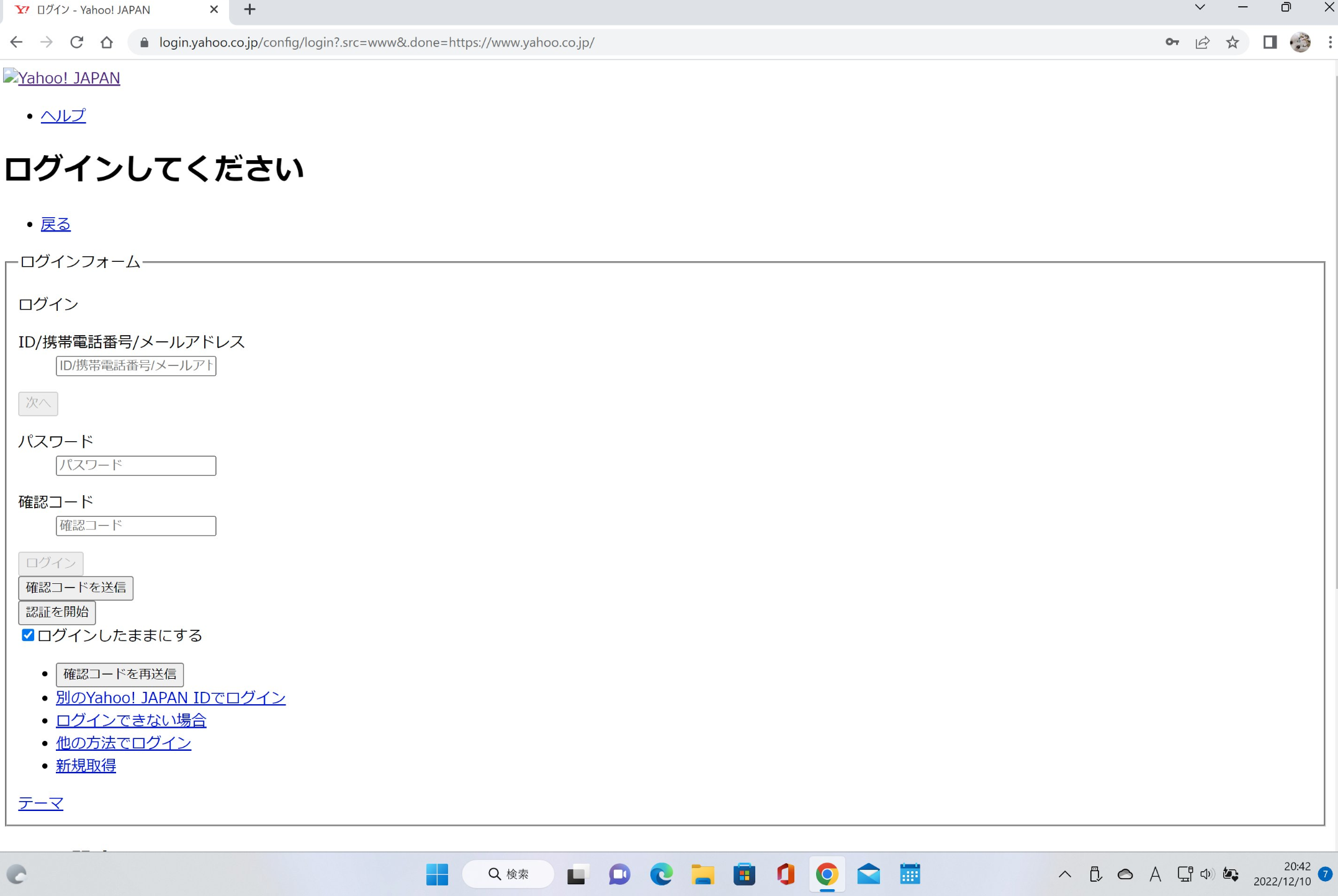Click the browser forward arrow
Screen dimensions: 1338x896
[x=47, y=42]
